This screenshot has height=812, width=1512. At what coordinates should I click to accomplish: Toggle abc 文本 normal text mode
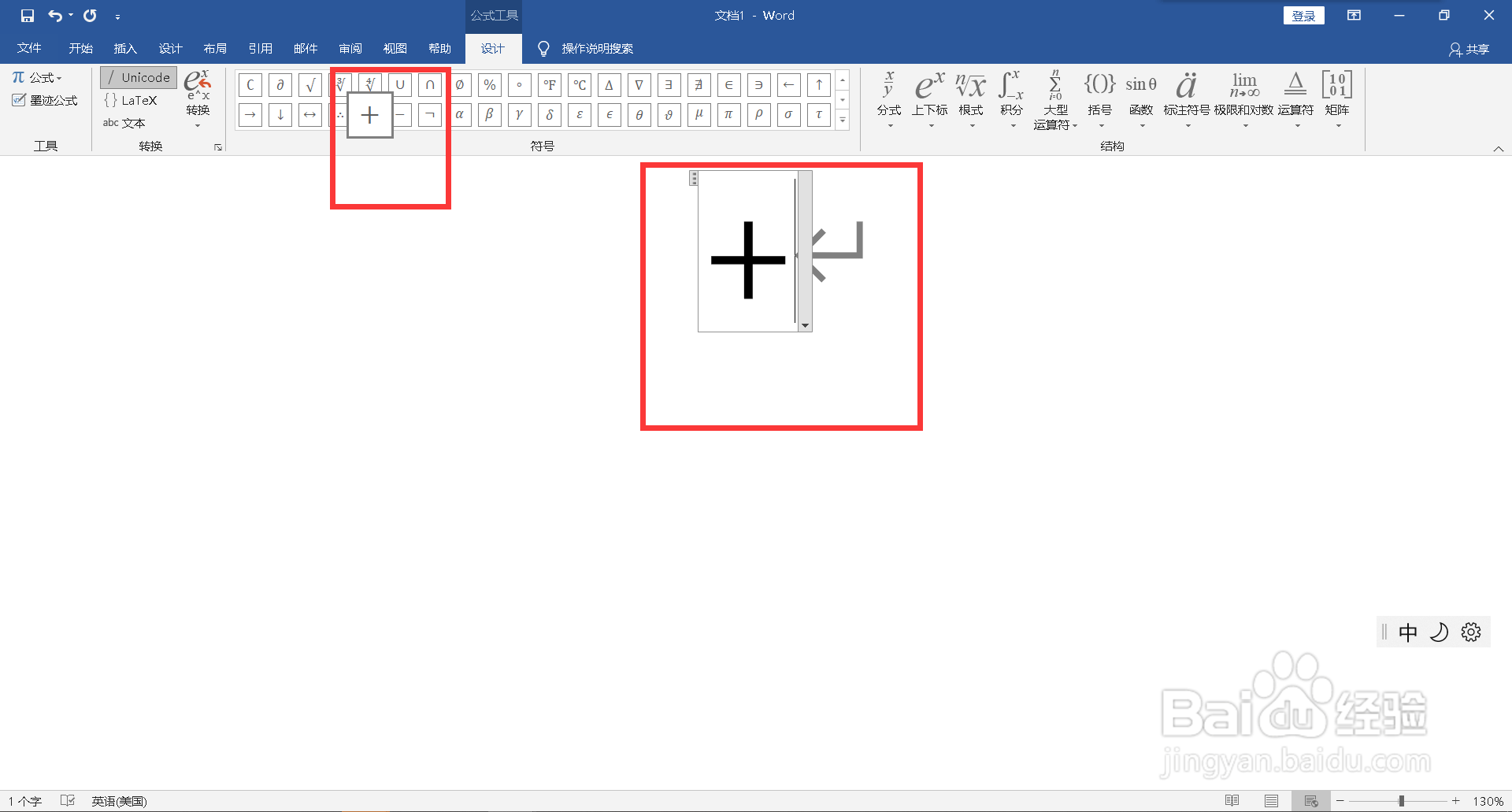click(124, 123)
